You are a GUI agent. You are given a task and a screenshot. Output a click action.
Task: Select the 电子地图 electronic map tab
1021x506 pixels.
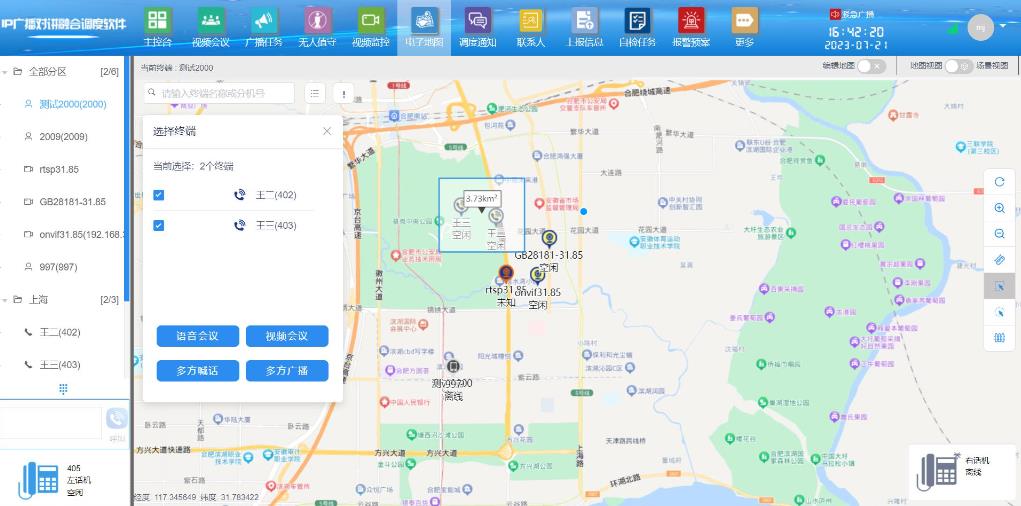point(424,27)
